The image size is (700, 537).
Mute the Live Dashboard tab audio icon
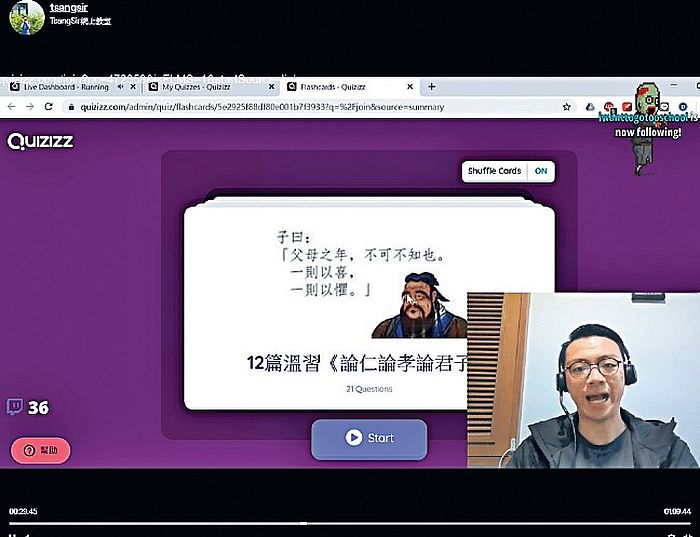point(120,87)
